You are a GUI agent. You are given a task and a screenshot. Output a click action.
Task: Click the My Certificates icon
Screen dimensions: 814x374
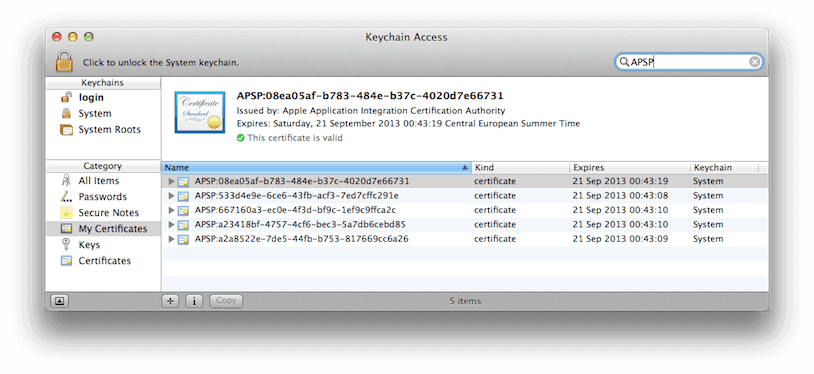point(66,229)
